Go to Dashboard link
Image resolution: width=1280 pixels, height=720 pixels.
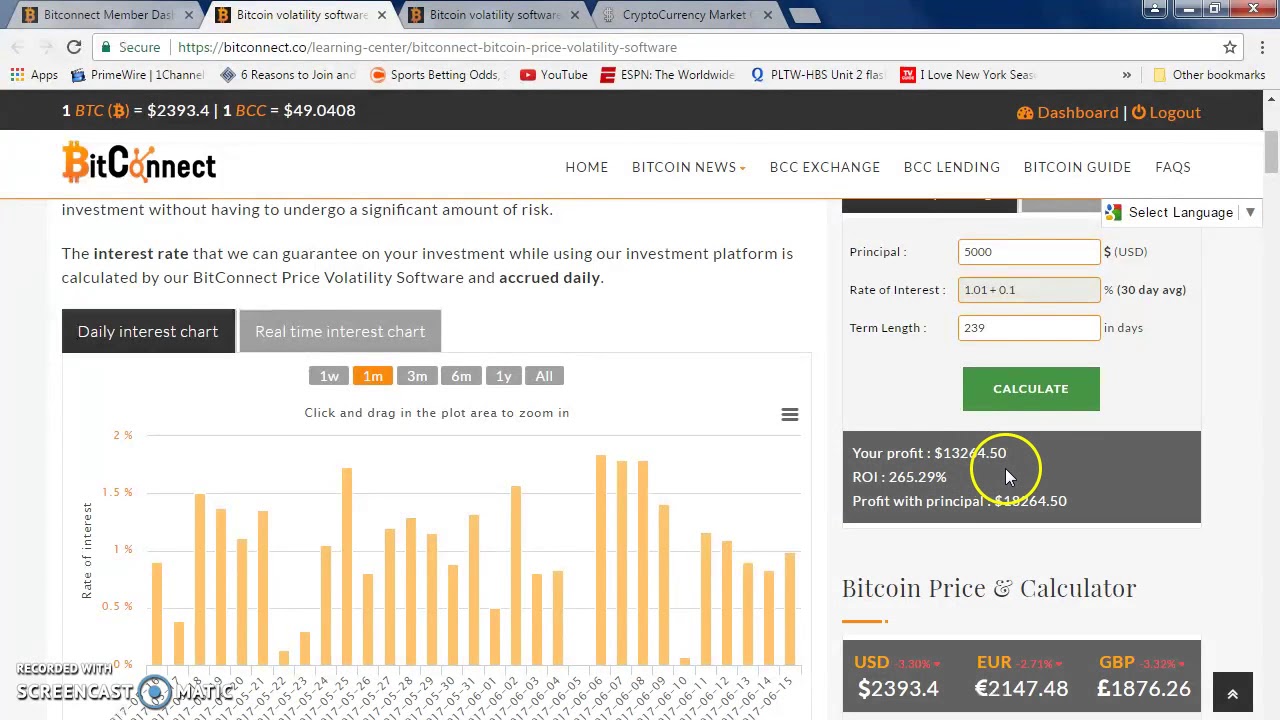(1067, 112)
